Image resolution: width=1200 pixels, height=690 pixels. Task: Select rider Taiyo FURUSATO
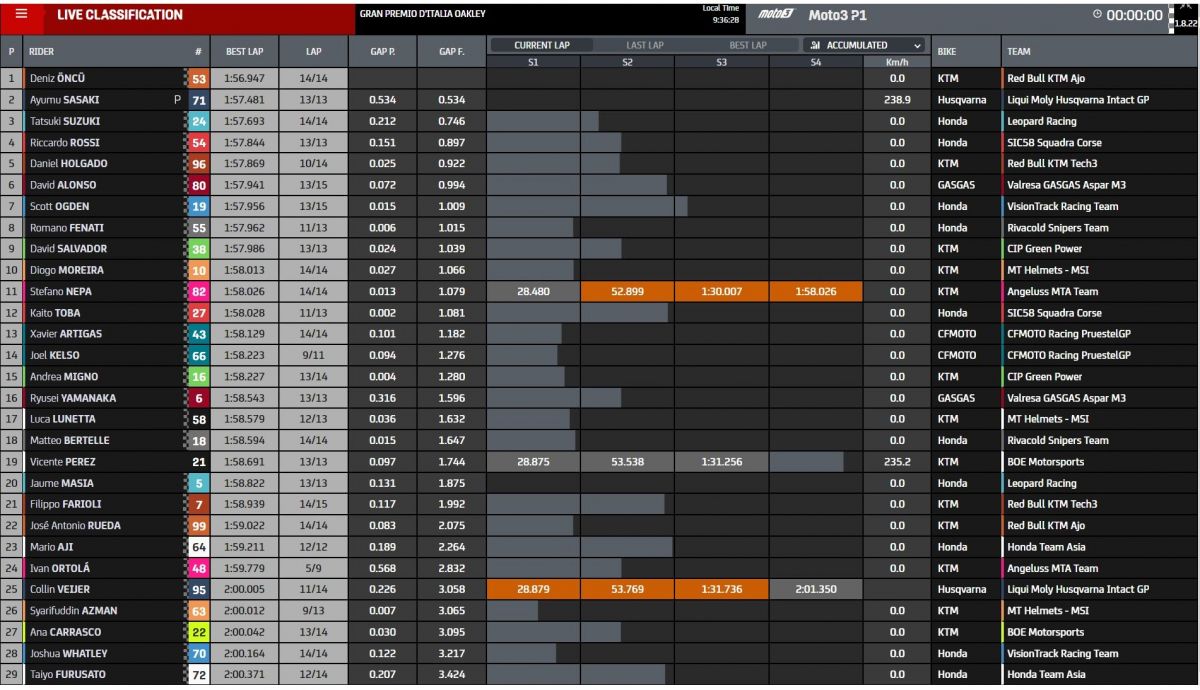coord(68,674)
